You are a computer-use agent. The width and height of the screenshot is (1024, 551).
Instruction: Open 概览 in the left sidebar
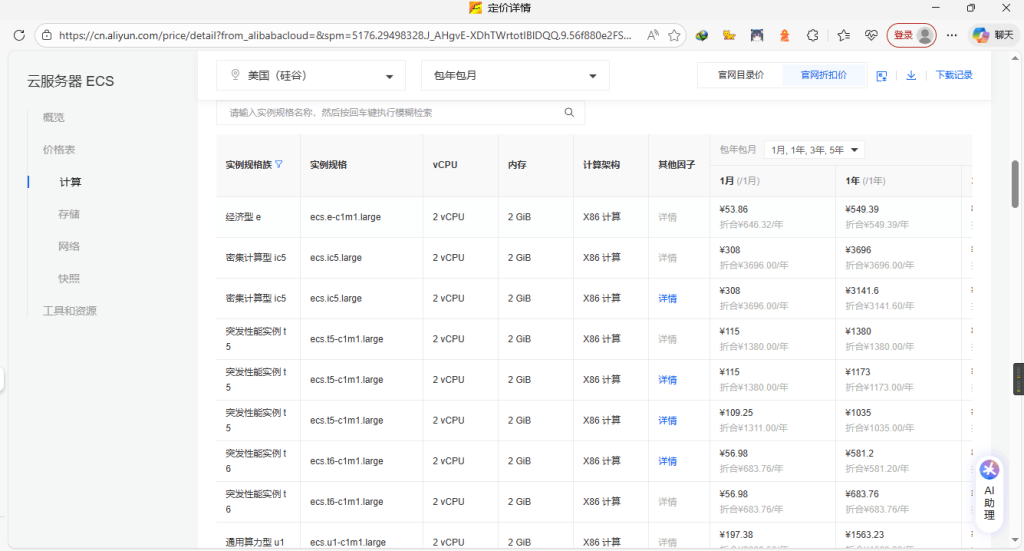tap(53, 117)
